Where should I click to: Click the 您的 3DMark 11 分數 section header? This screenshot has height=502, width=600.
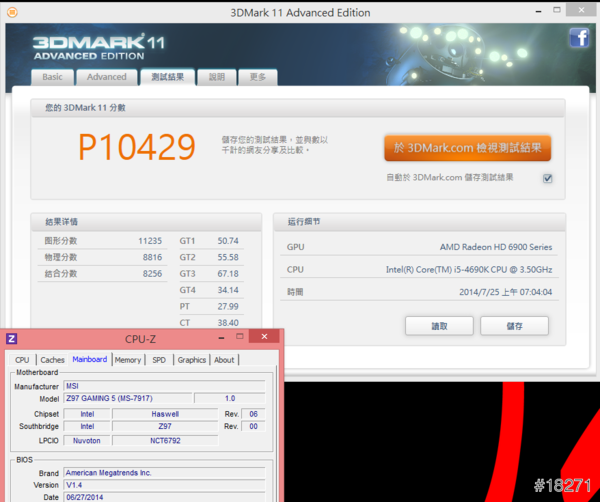(x=298, y=108)
